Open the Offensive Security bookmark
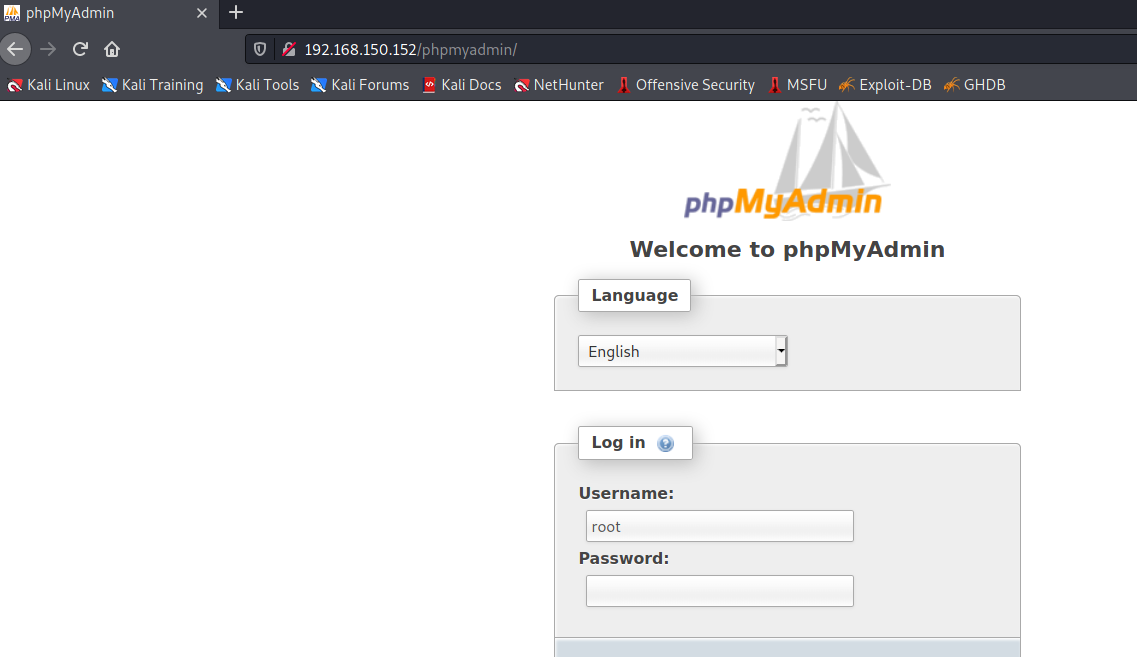1137x657 pixels. pos(686,85)
